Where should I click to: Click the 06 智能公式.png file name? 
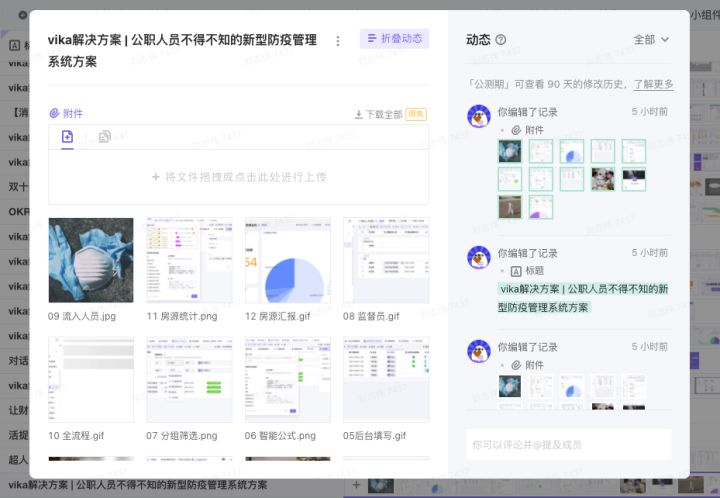pyautogui.click(x=280, y=436)
